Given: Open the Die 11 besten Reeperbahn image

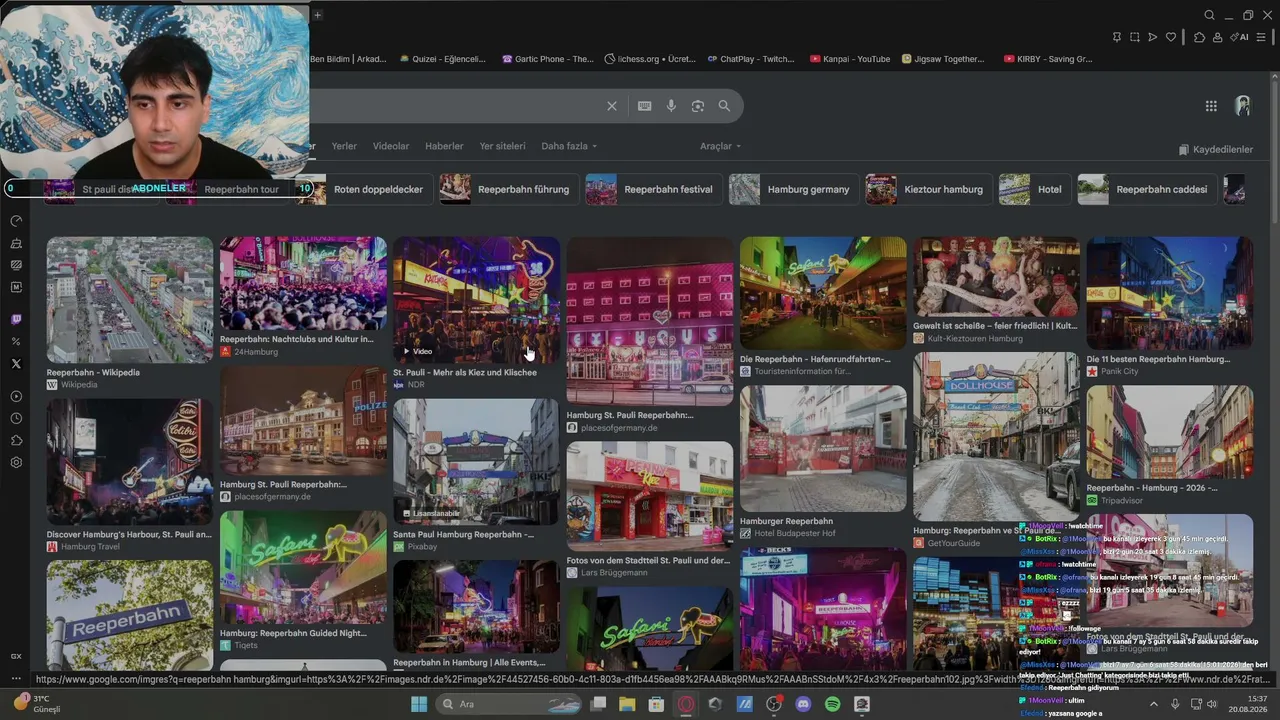Looking at the screenshot, I should 1169,293.
